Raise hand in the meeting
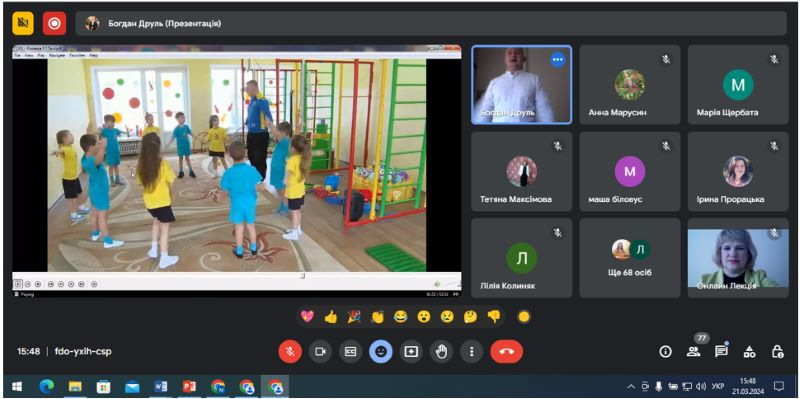800x399 pixels. [441, 352]
